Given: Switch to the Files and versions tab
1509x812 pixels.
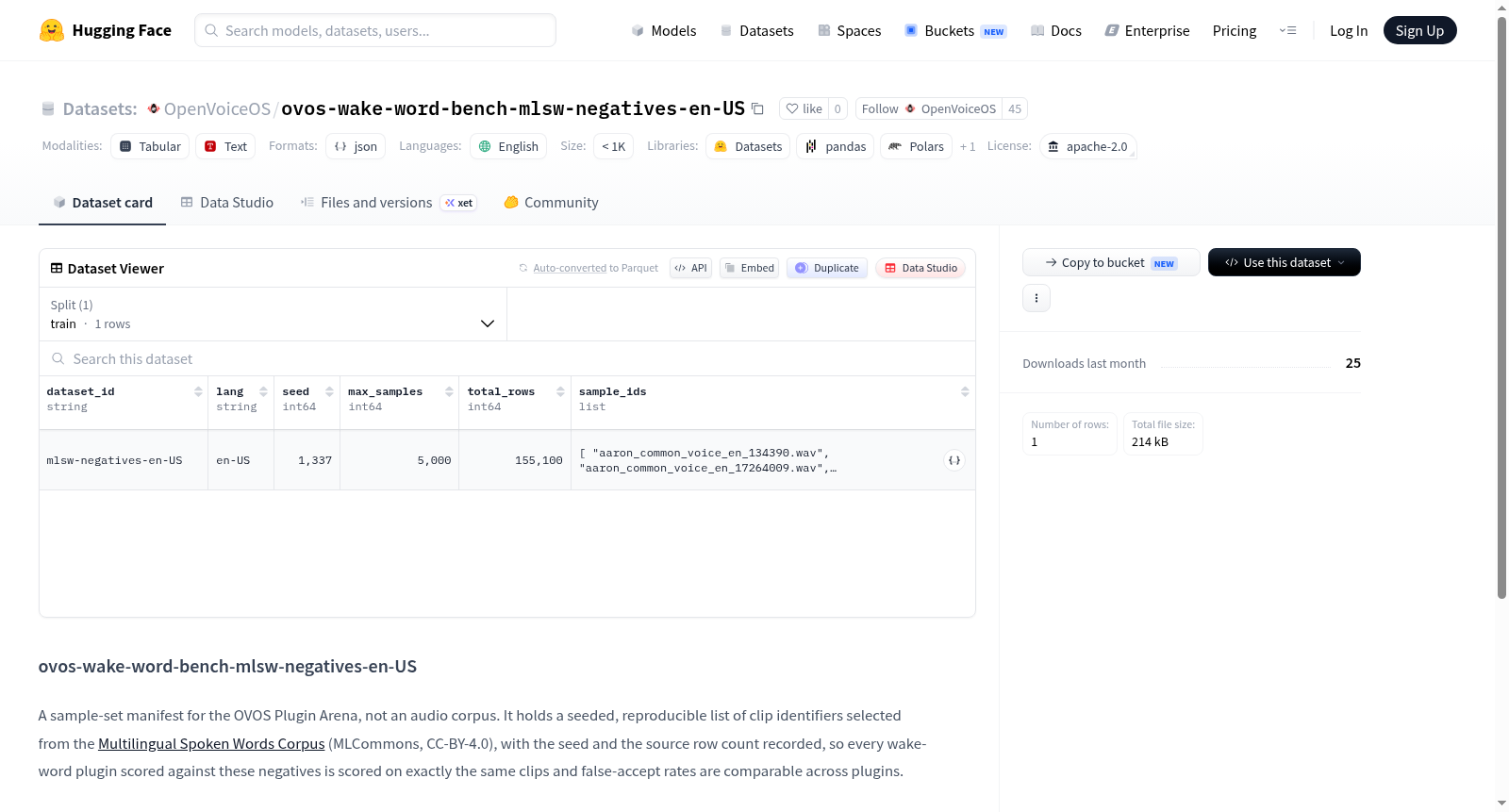Looking at the screenshot, I should tap(388, 202).
